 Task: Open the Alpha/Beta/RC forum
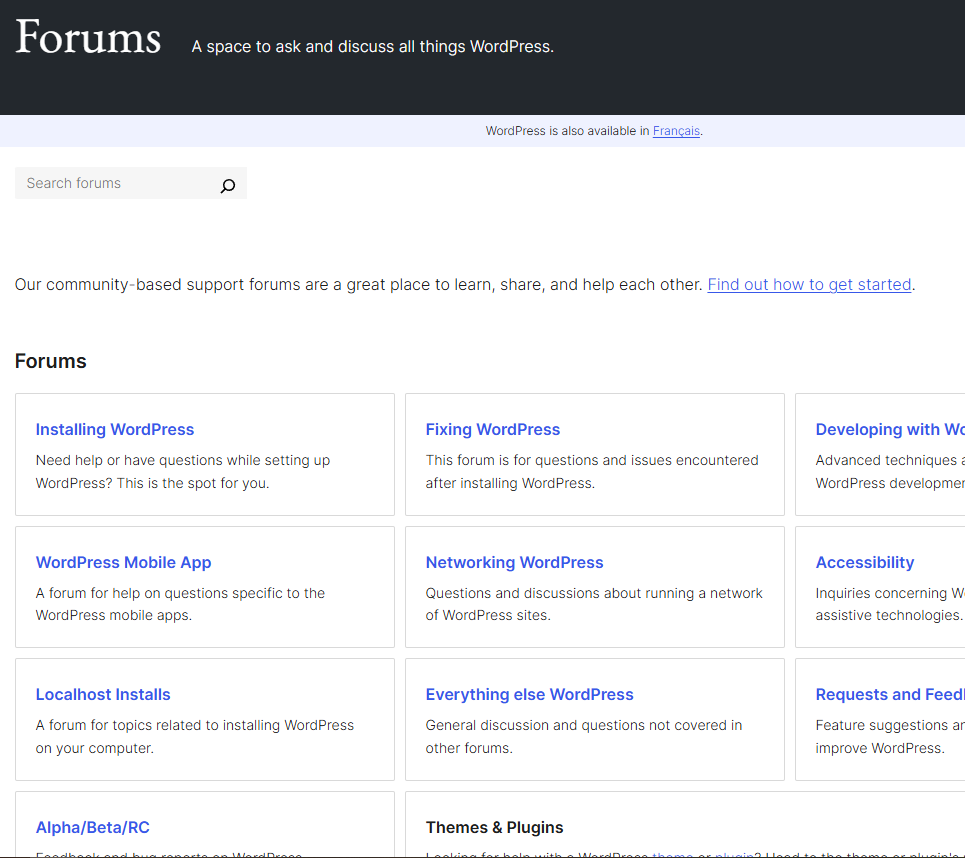pyautogui.click(x=92, y=828)
